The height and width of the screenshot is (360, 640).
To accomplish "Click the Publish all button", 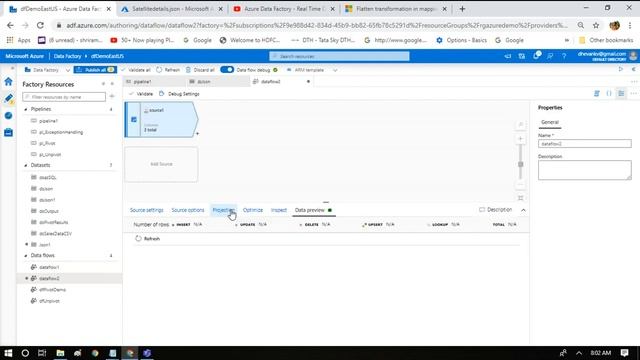I will coord(95,70).
